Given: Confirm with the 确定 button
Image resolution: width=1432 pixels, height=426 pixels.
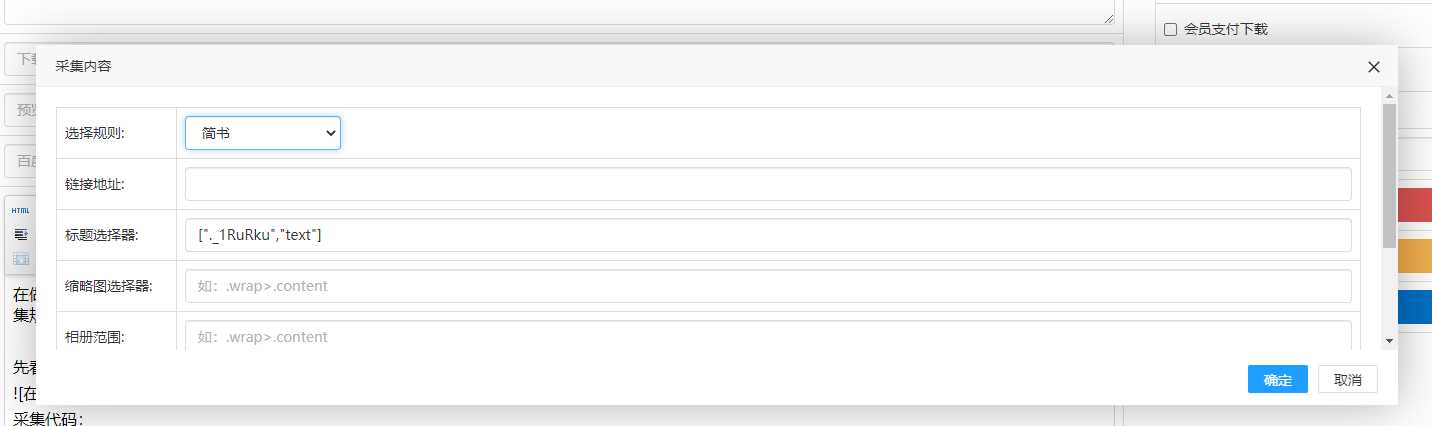Looking at the screenshot, I should click(1278, 379).
